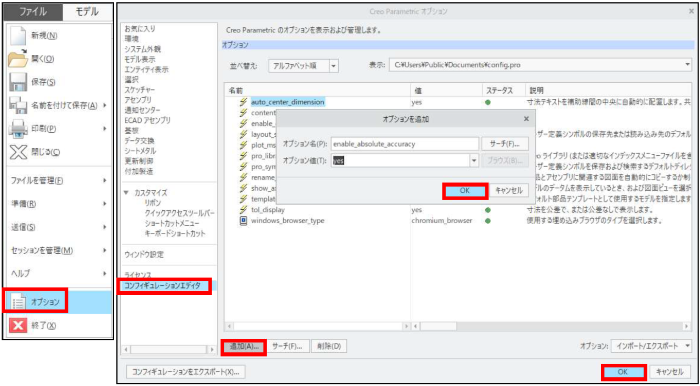Open the 並べ替え アルファベット順 dropdown

333,66
